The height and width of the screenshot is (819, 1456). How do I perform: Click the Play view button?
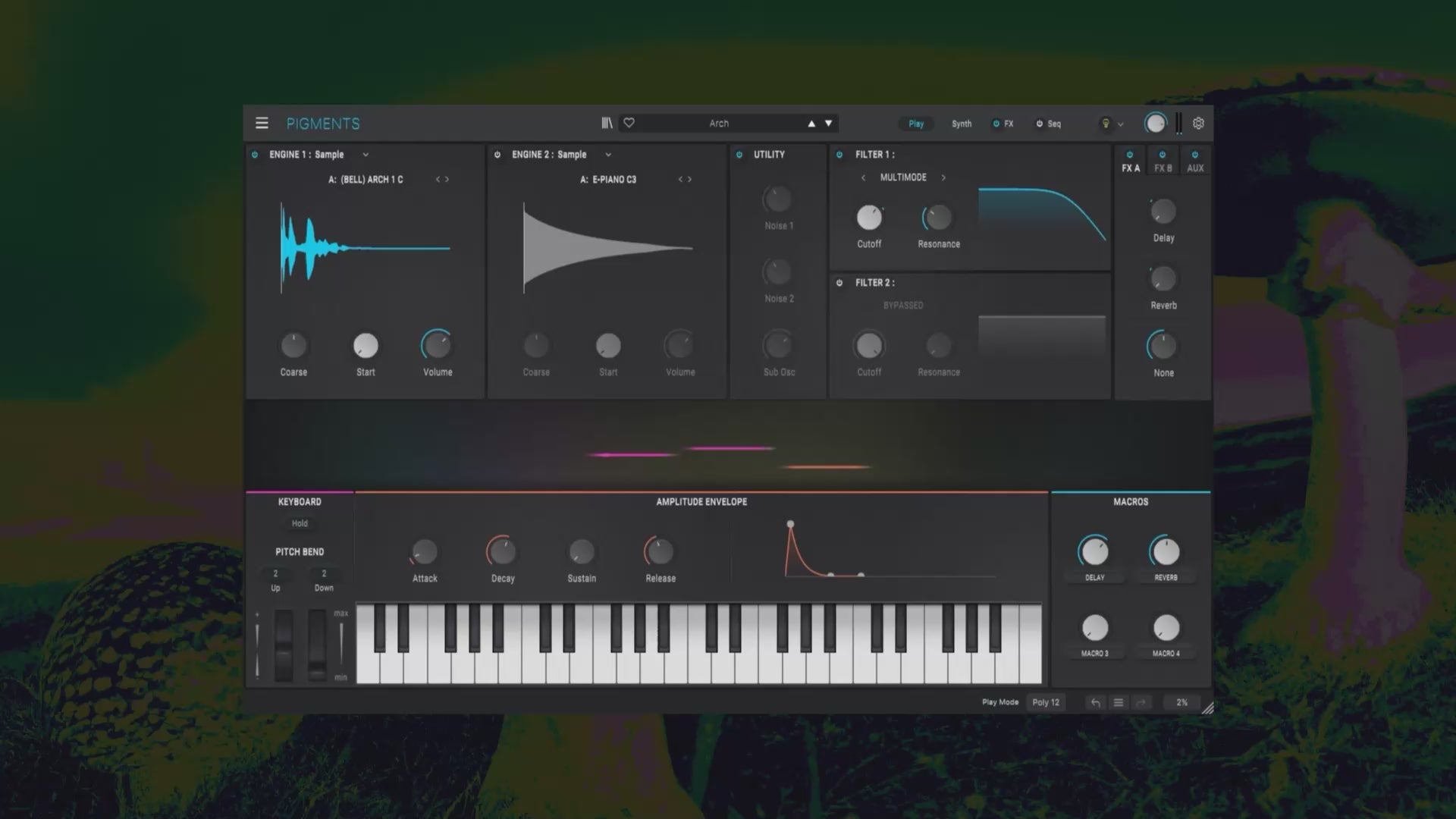tap(916, 124)
